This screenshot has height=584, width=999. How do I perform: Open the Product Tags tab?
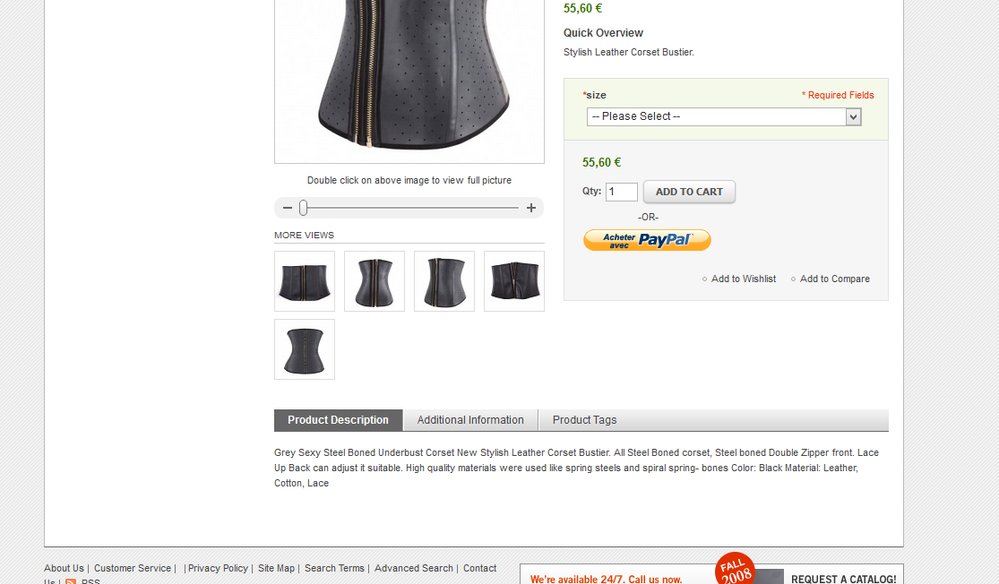coord(584,420)
